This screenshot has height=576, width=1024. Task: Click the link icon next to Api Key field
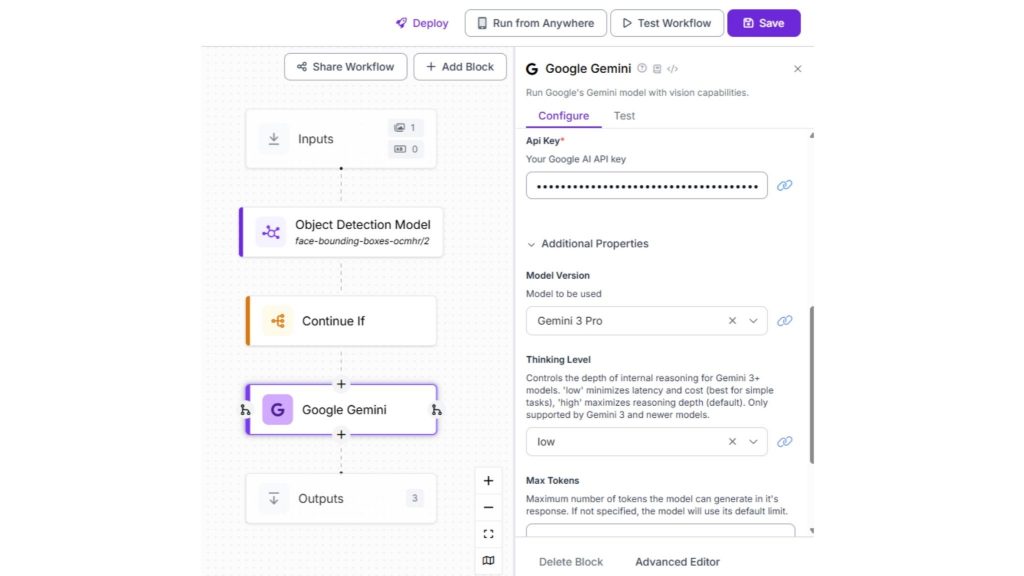click(x=785, y=186)
